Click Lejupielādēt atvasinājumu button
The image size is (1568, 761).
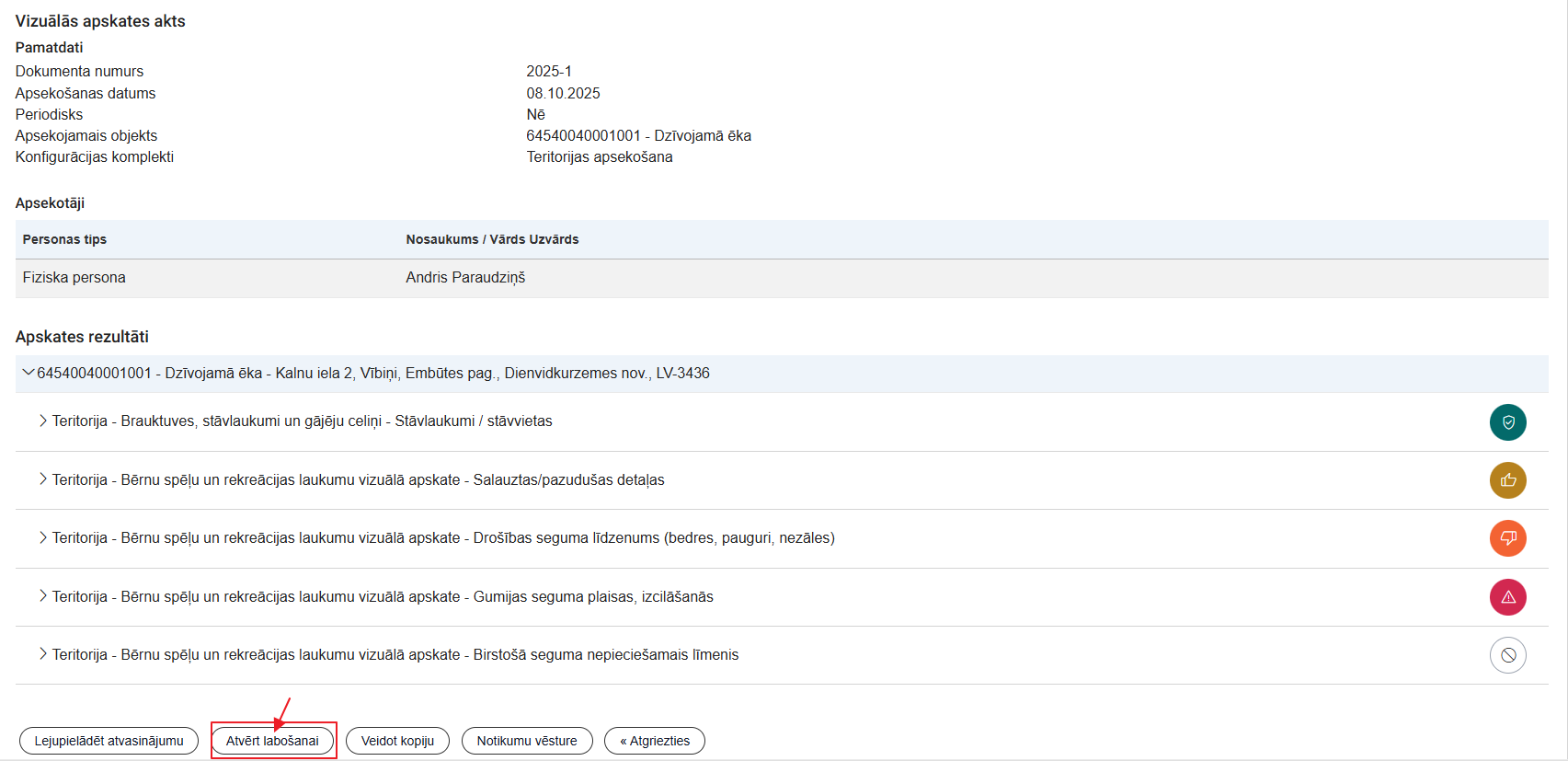109,741
